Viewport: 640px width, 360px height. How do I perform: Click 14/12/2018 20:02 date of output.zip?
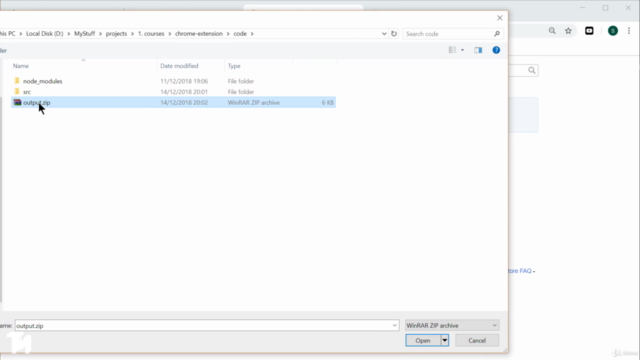[184, 102]
